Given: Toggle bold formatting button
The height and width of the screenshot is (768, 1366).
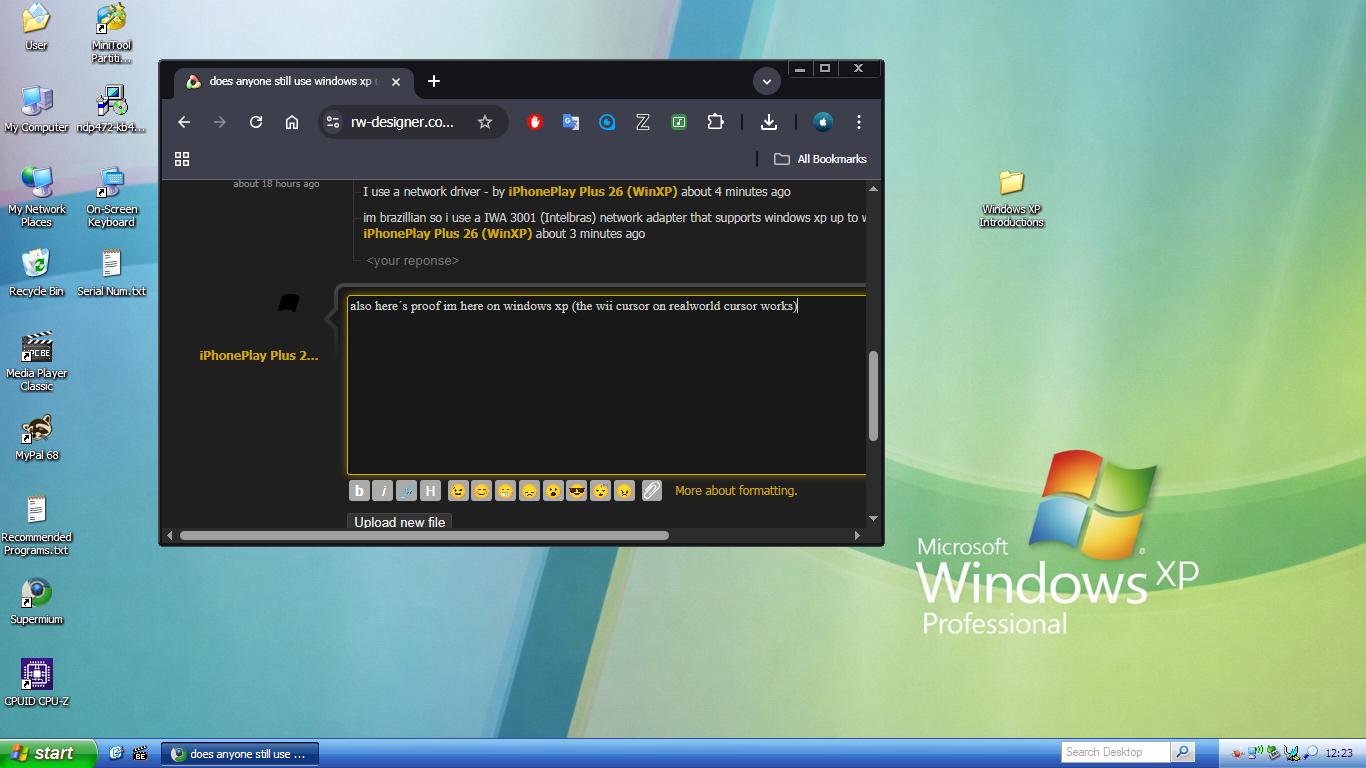Looking at the screenshot, I should point(359,491).
